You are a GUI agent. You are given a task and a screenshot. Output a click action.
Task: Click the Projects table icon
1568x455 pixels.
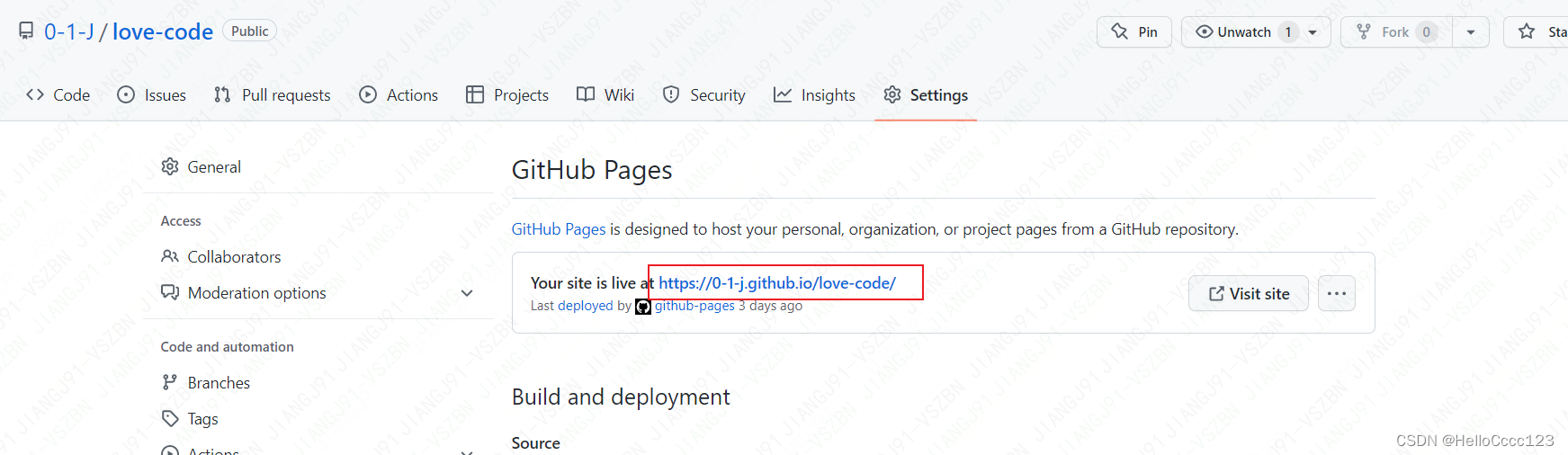coord(475,94)
